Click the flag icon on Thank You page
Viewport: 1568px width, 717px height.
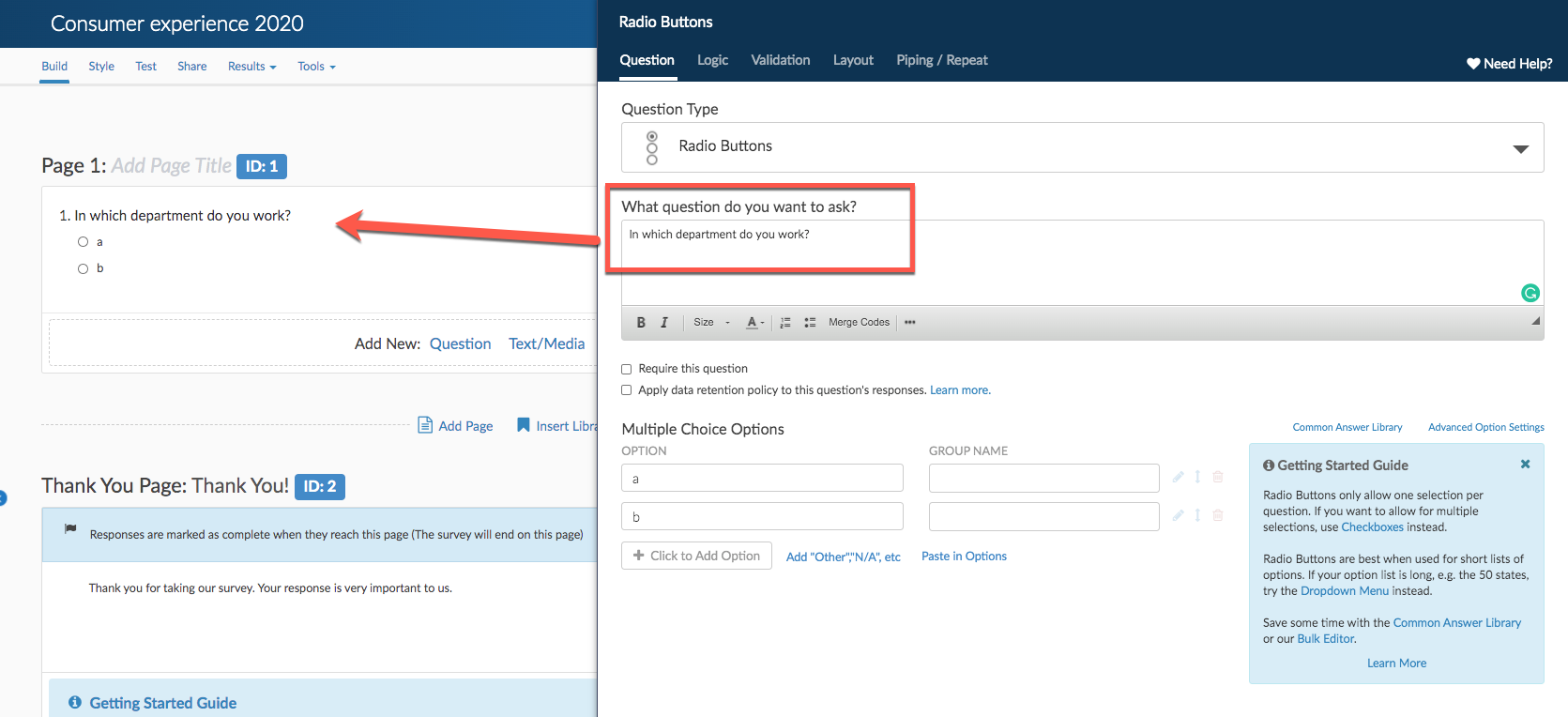(70, 529)
